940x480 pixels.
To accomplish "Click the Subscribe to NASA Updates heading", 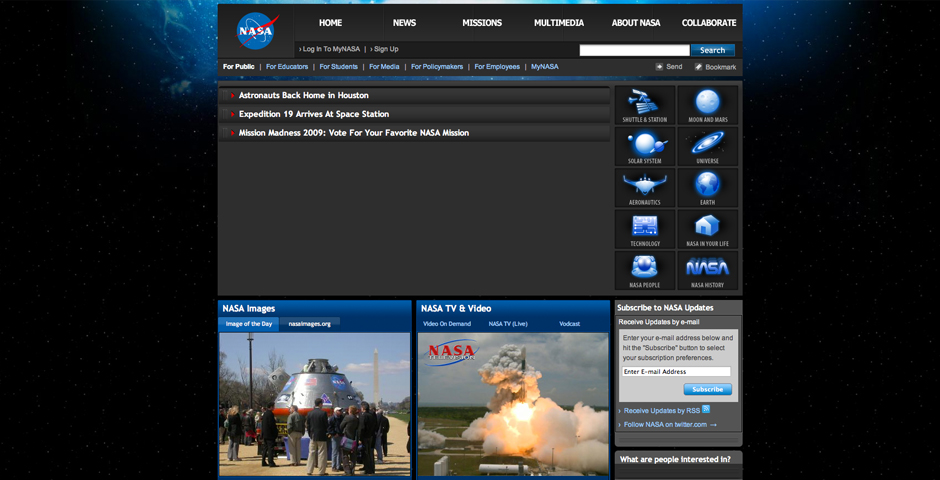I will pos(665,307).
